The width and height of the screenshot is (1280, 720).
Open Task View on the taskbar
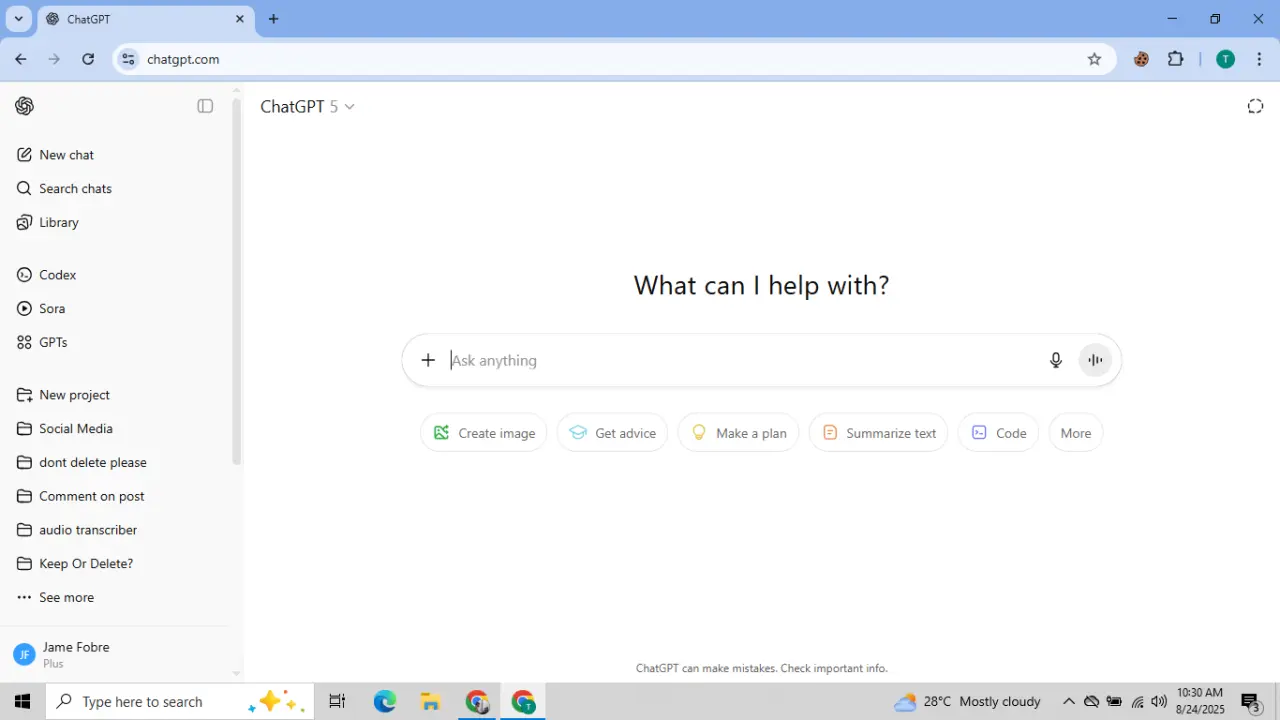click(x=337, y=702)
